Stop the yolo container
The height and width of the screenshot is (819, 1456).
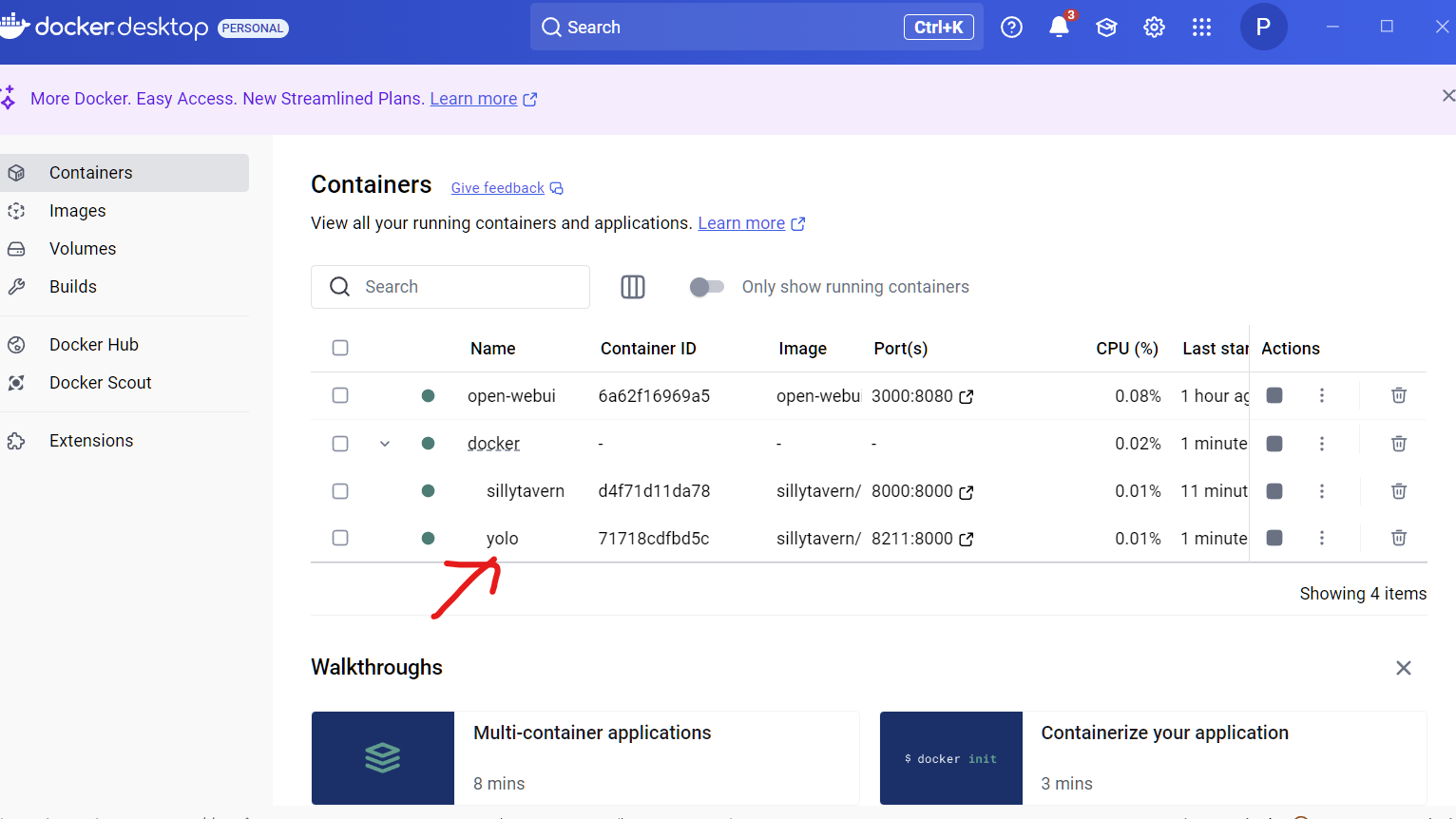pos(1274,538)
